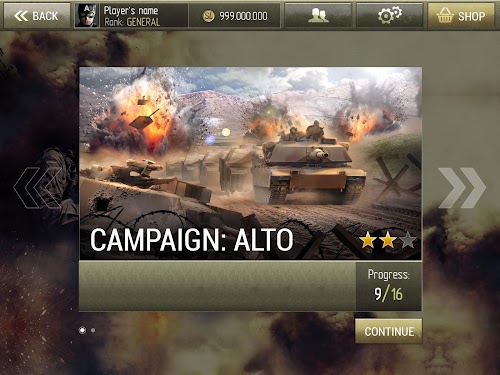Screen dimensions: 500x375
Task: Tap the Progress 9/16 panel
Action: click(389, 286)
